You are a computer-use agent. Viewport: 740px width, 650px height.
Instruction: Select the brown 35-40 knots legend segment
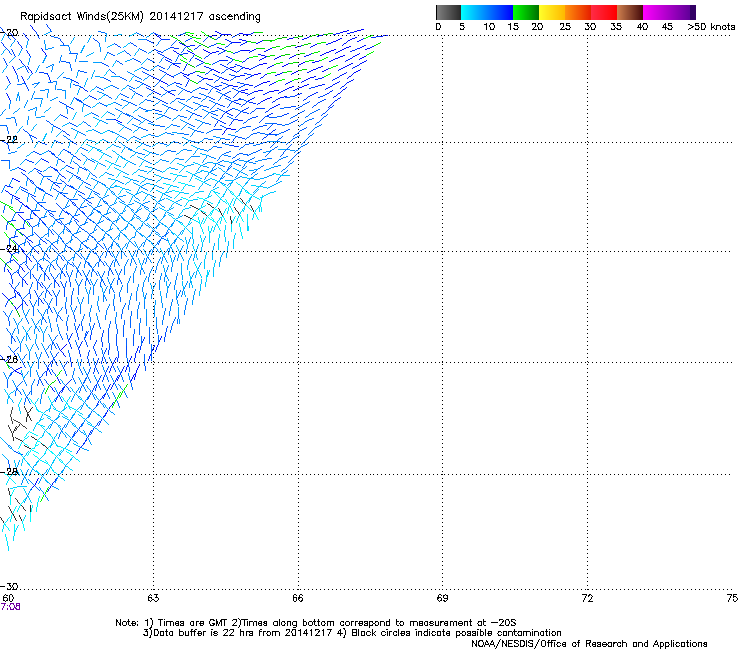[630, 12]
